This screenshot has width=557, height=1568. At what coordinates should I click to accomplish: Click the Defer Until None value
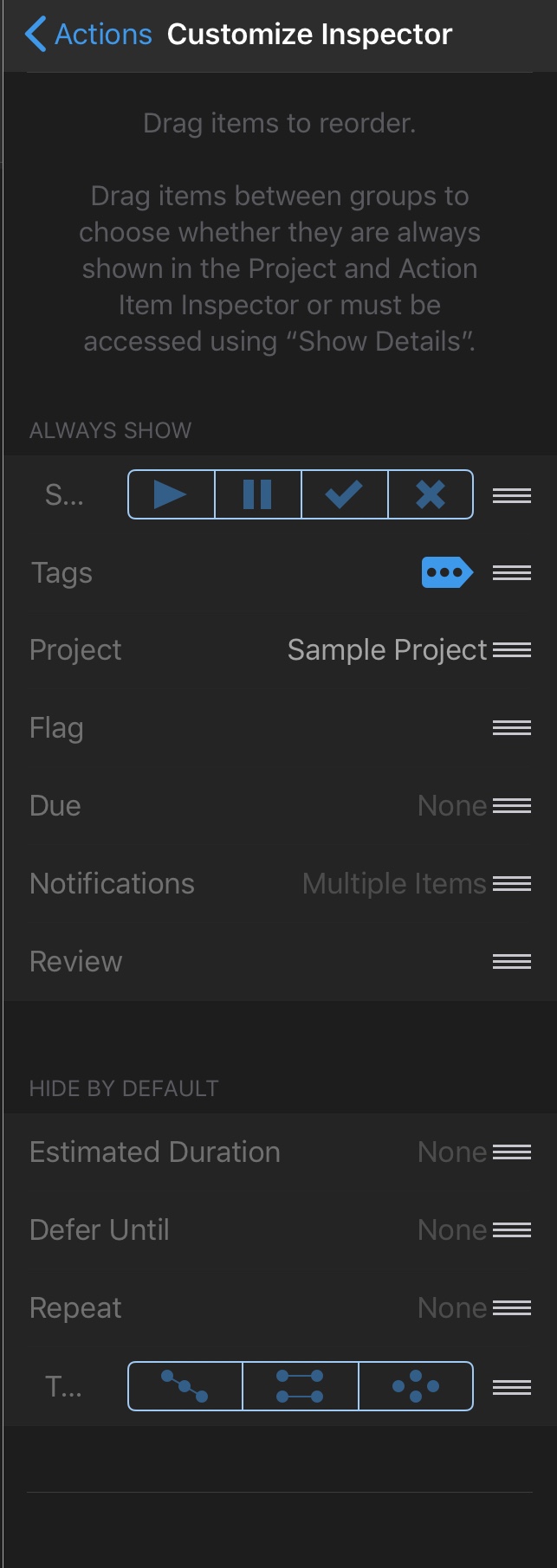[451, 1230]
